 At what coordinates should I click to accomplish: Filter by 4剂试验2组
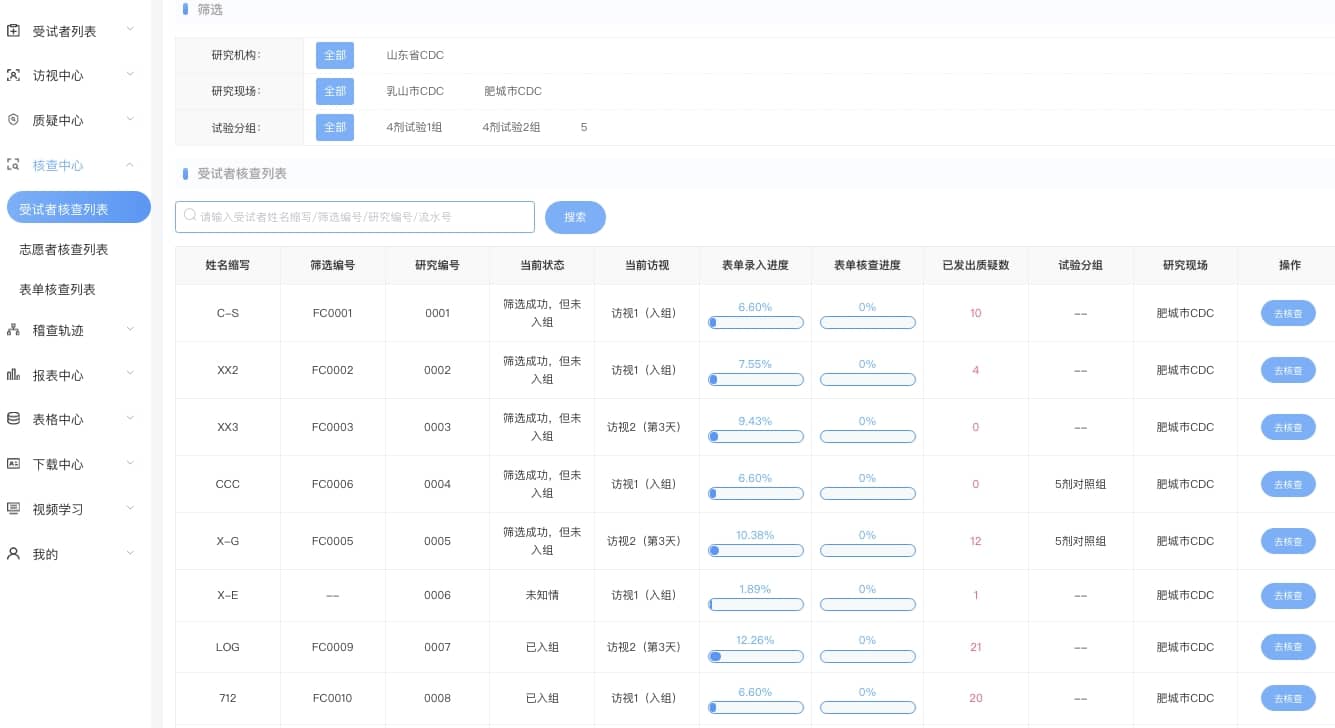tap(512, 127)
